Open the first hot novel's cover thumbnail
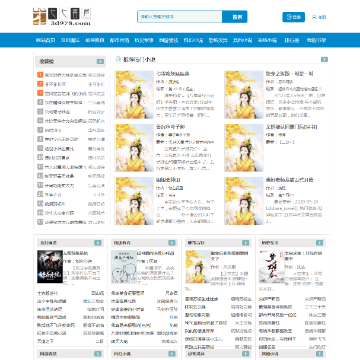This screenshot has width=360, height=360. pos(135,95)
